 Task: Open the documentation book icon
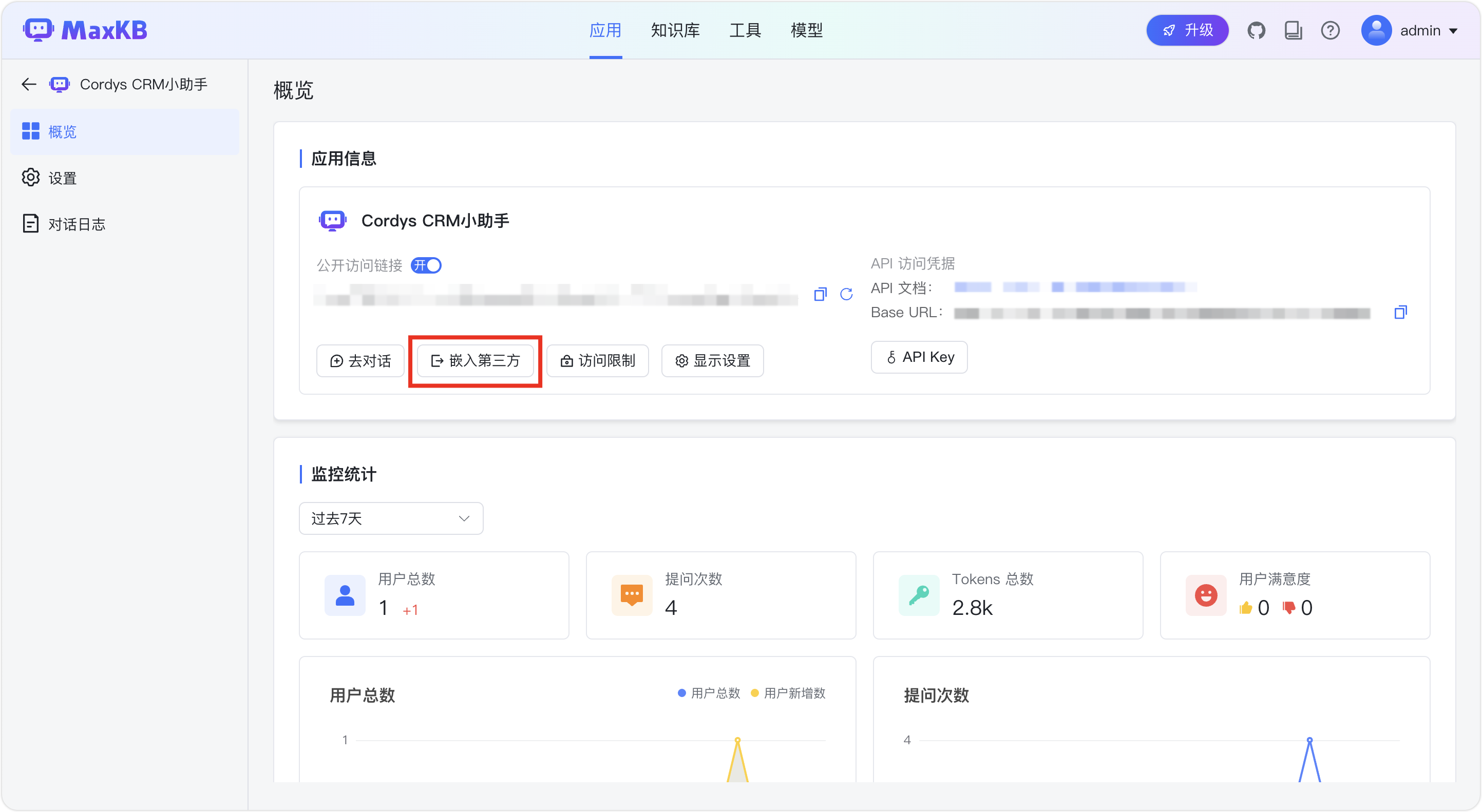point(1294,30)
